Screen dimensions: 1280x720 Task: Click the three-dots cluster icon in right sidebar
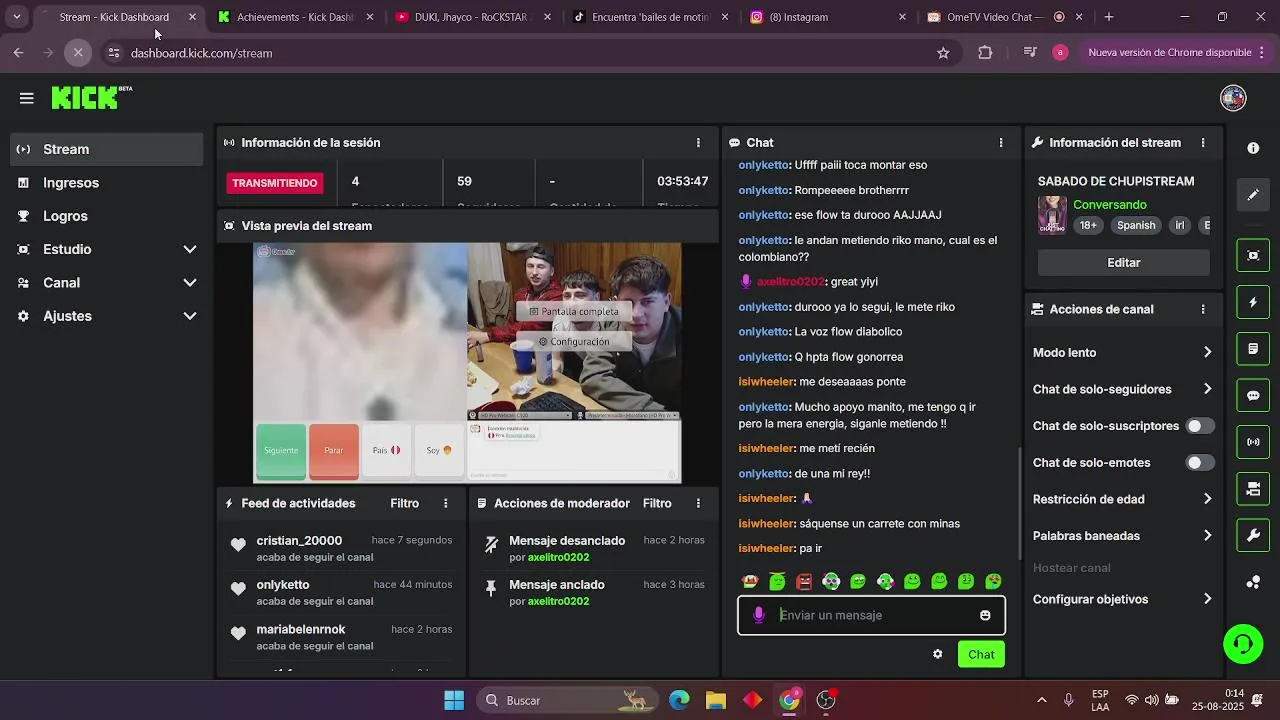pyautogui.click(x=1253, y=582)
